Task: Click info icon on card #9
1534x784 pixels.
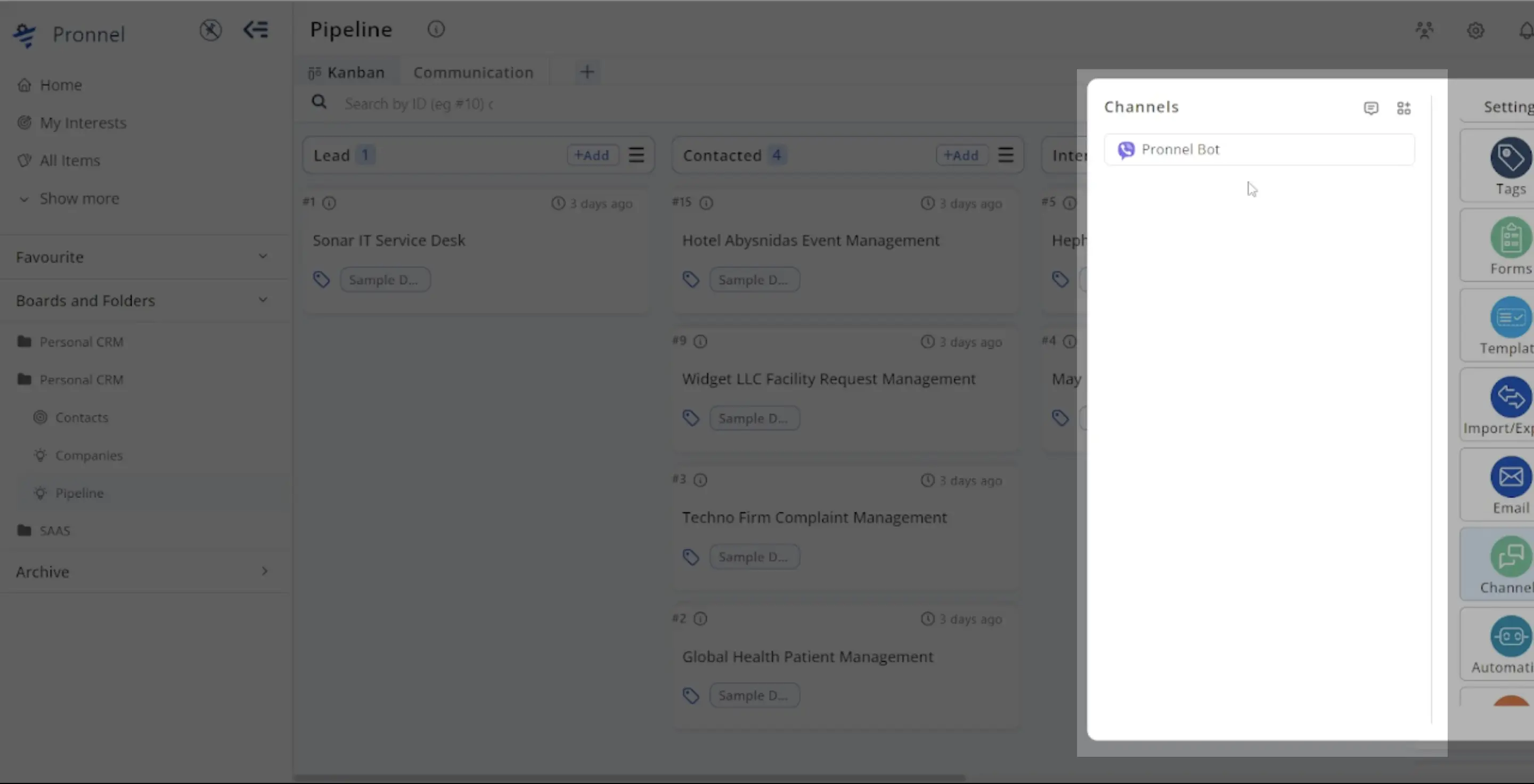Action: (701, 342)
